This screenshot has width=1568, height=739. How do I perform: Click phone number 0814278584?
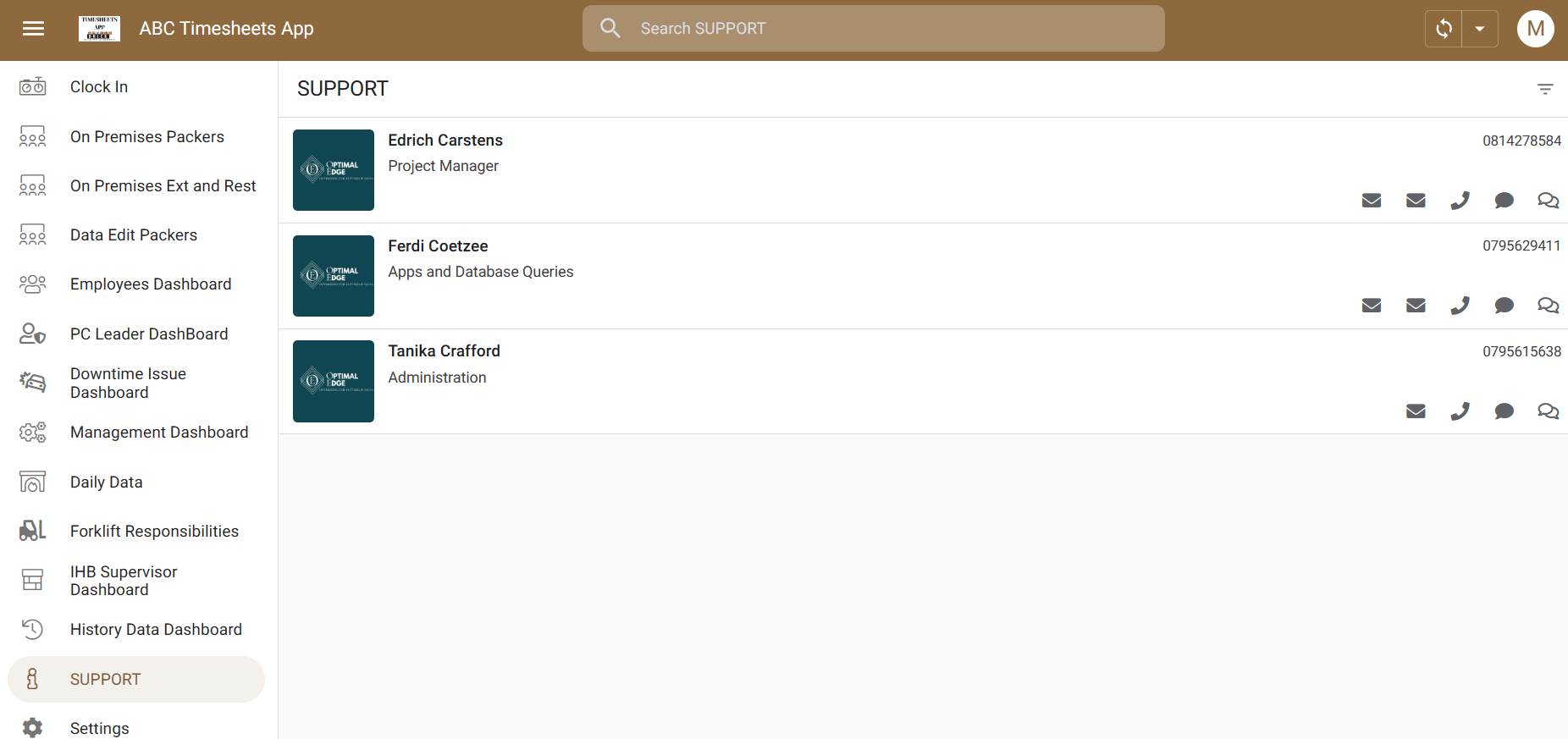click(1521, 141)
